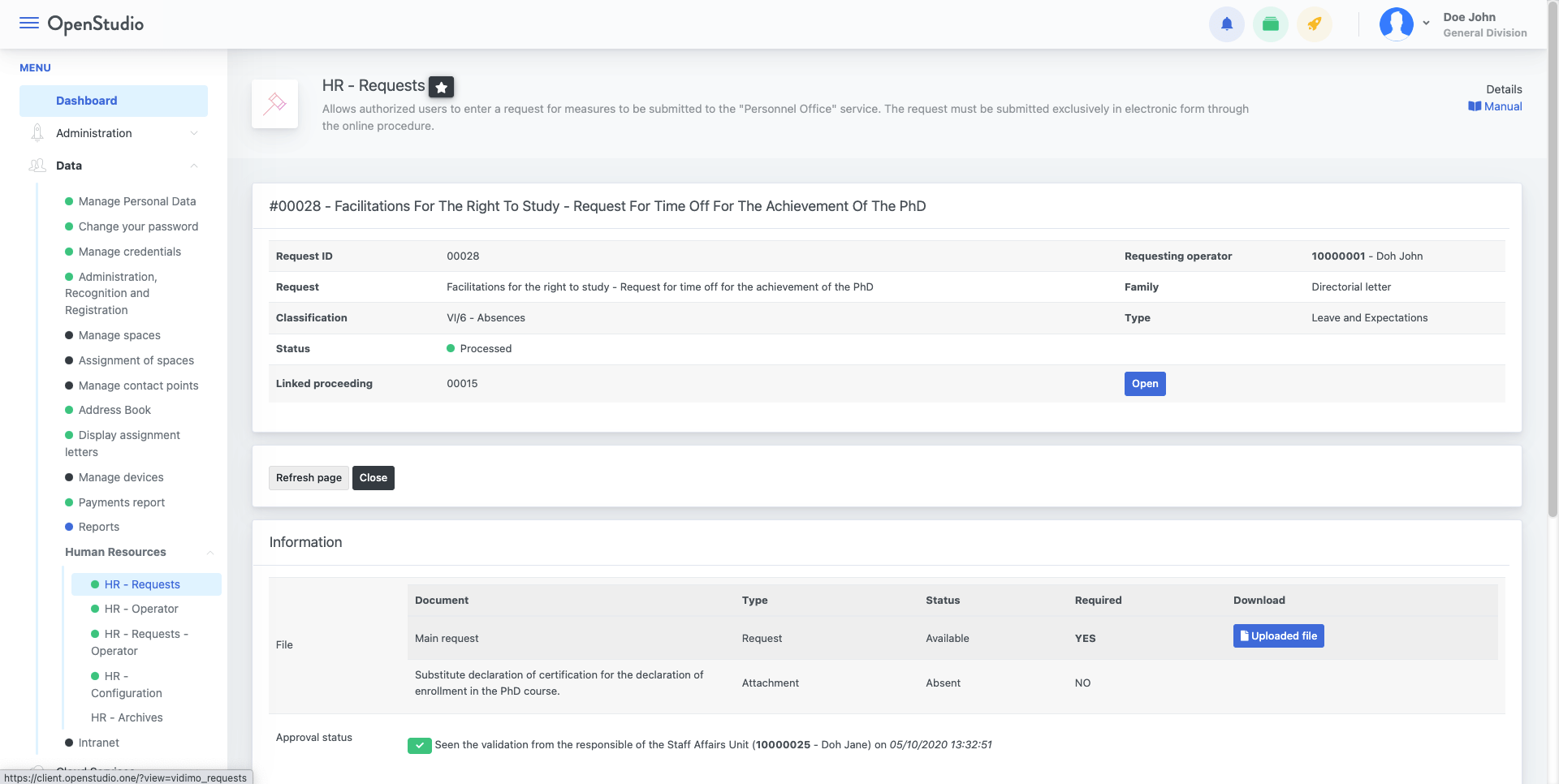The height and width of the screenshot is (784, 1559).
Task: Click the Processed status text
Action: pyautogui.click(x=486, y=349)
